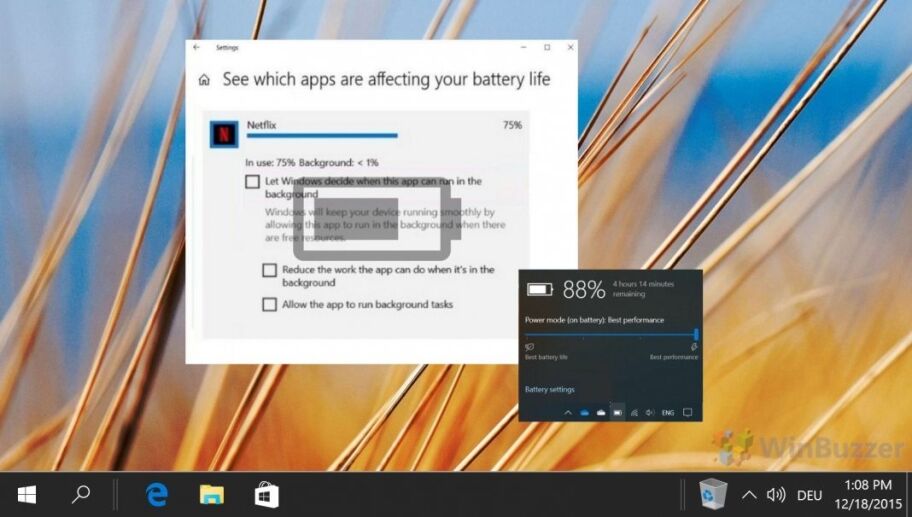Expand hidden icons chevron in the flyout tray

[568, 412]
